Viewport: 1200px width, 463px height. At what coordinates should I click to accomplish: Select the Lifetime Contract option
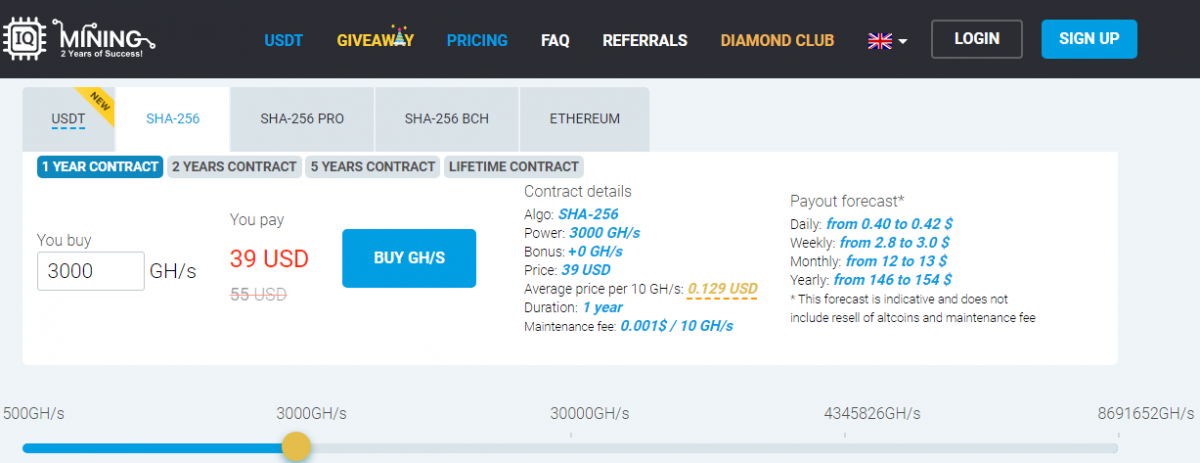coord(514,167)
